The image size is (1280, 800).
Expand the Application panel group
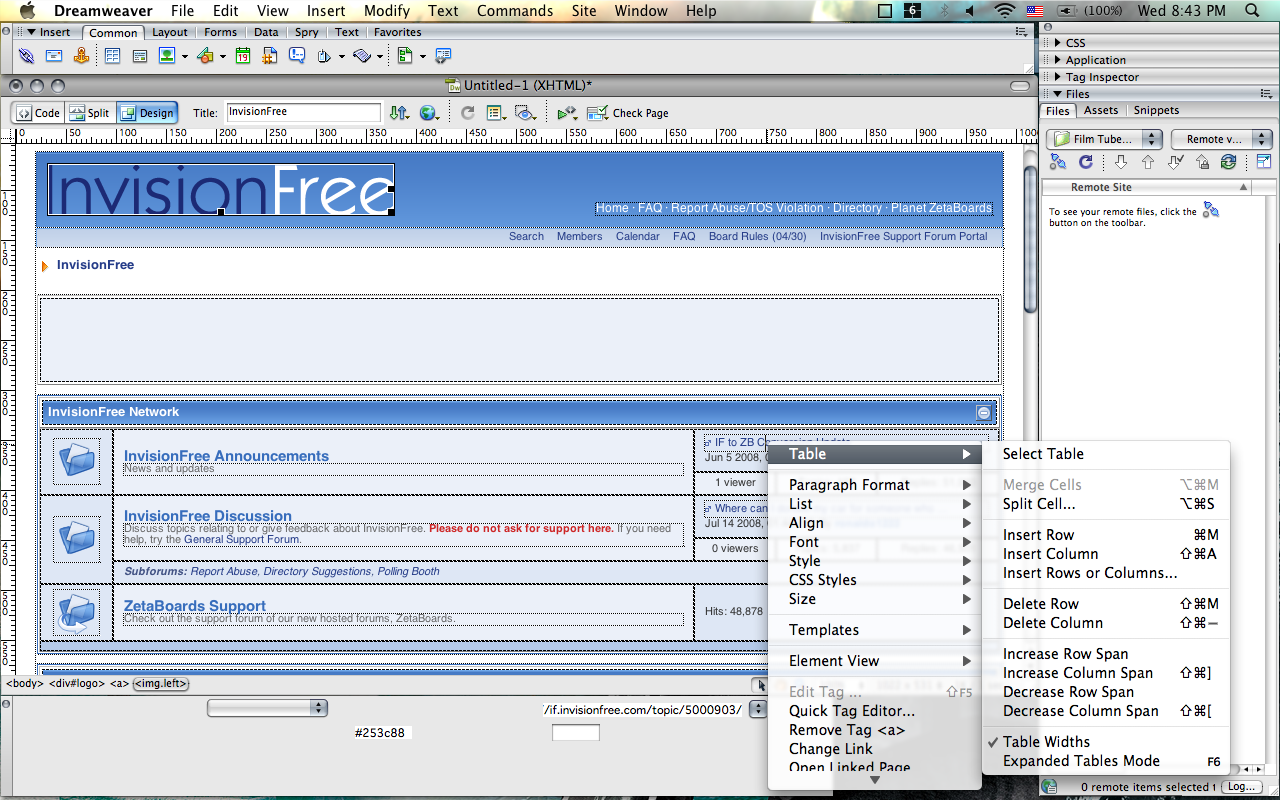tap(1058, 60)
